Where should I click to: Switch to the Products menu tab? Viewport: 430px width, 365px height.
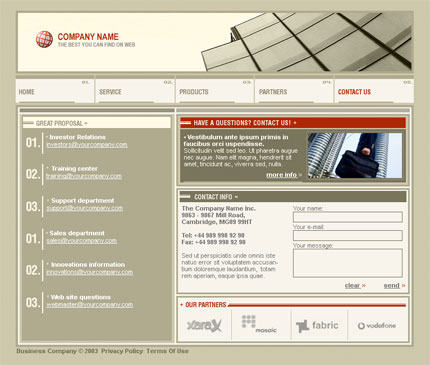215,91
